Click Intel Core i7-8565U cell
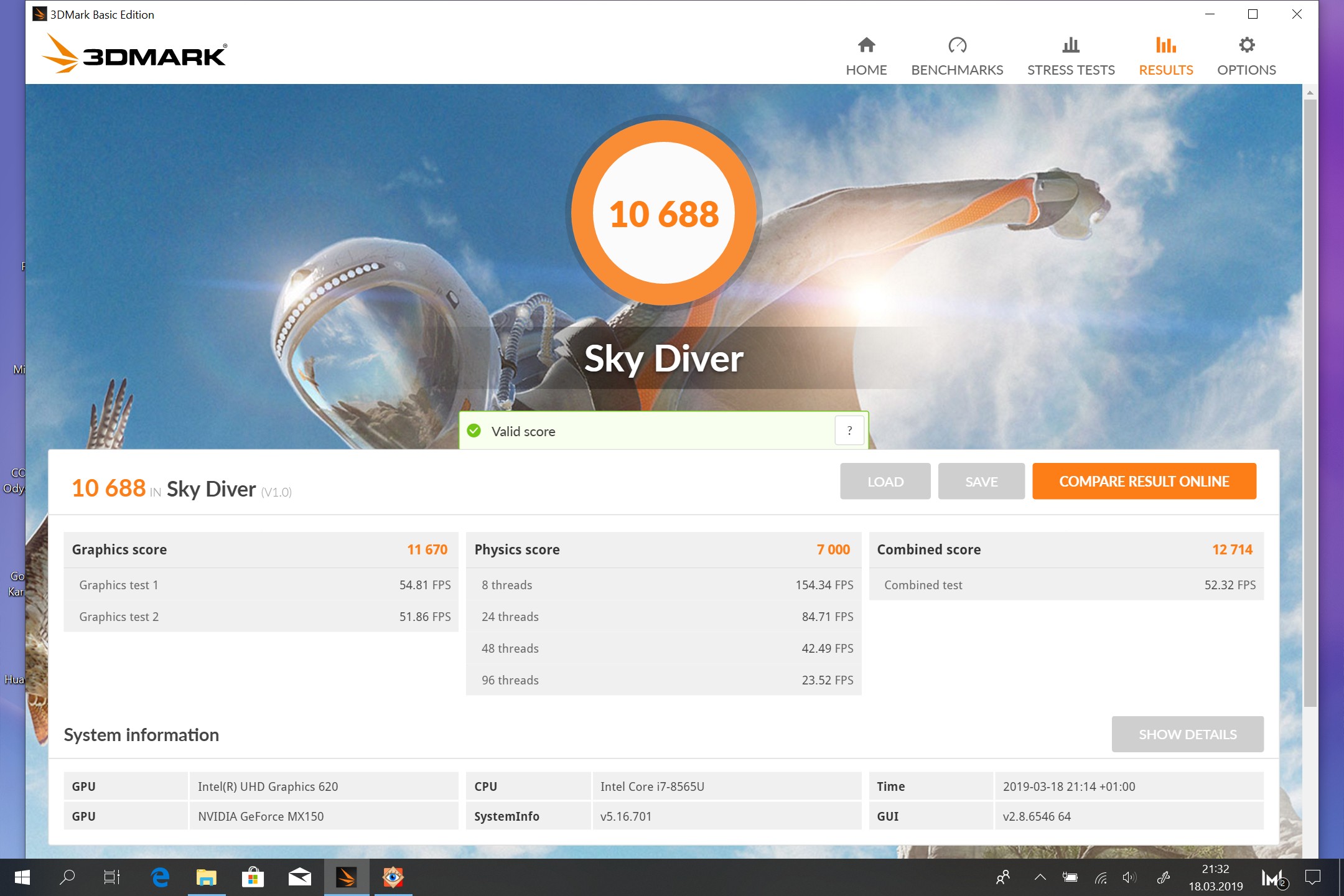This screenshot has height=896, width=1344. [726, 786]
